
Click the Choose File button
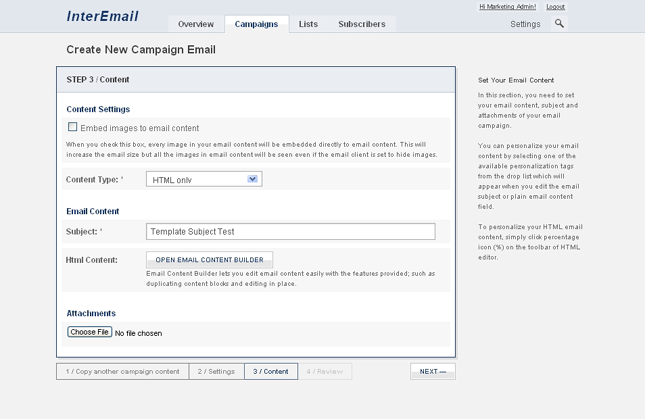[89, 332]
